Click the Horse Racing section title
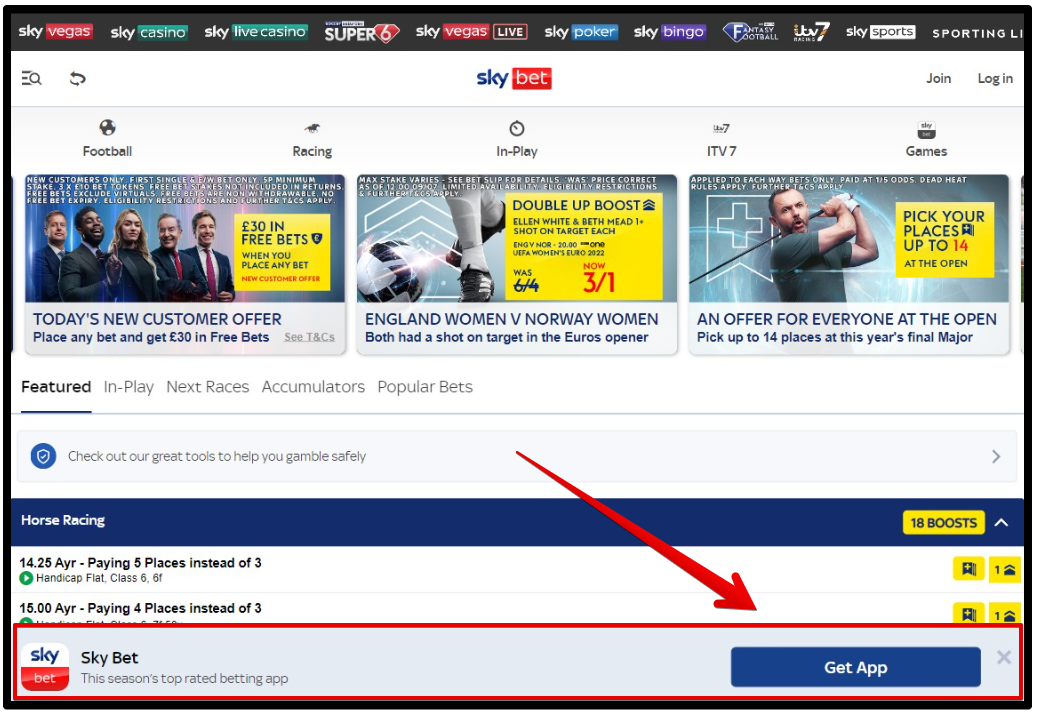Viewport: 1037px width, 713px height. point(63,520)
